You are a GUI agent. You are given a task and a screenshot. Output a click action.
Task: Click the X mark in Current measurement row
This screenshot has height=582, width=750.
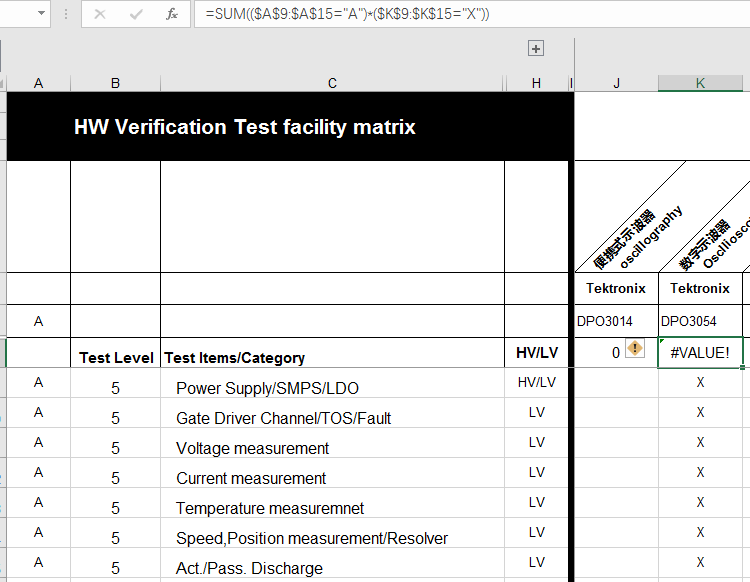coord(700,472)
